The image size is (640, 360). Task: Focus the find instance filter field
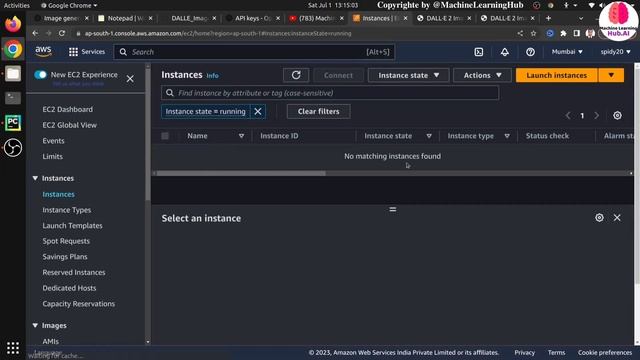coord(330,93)
